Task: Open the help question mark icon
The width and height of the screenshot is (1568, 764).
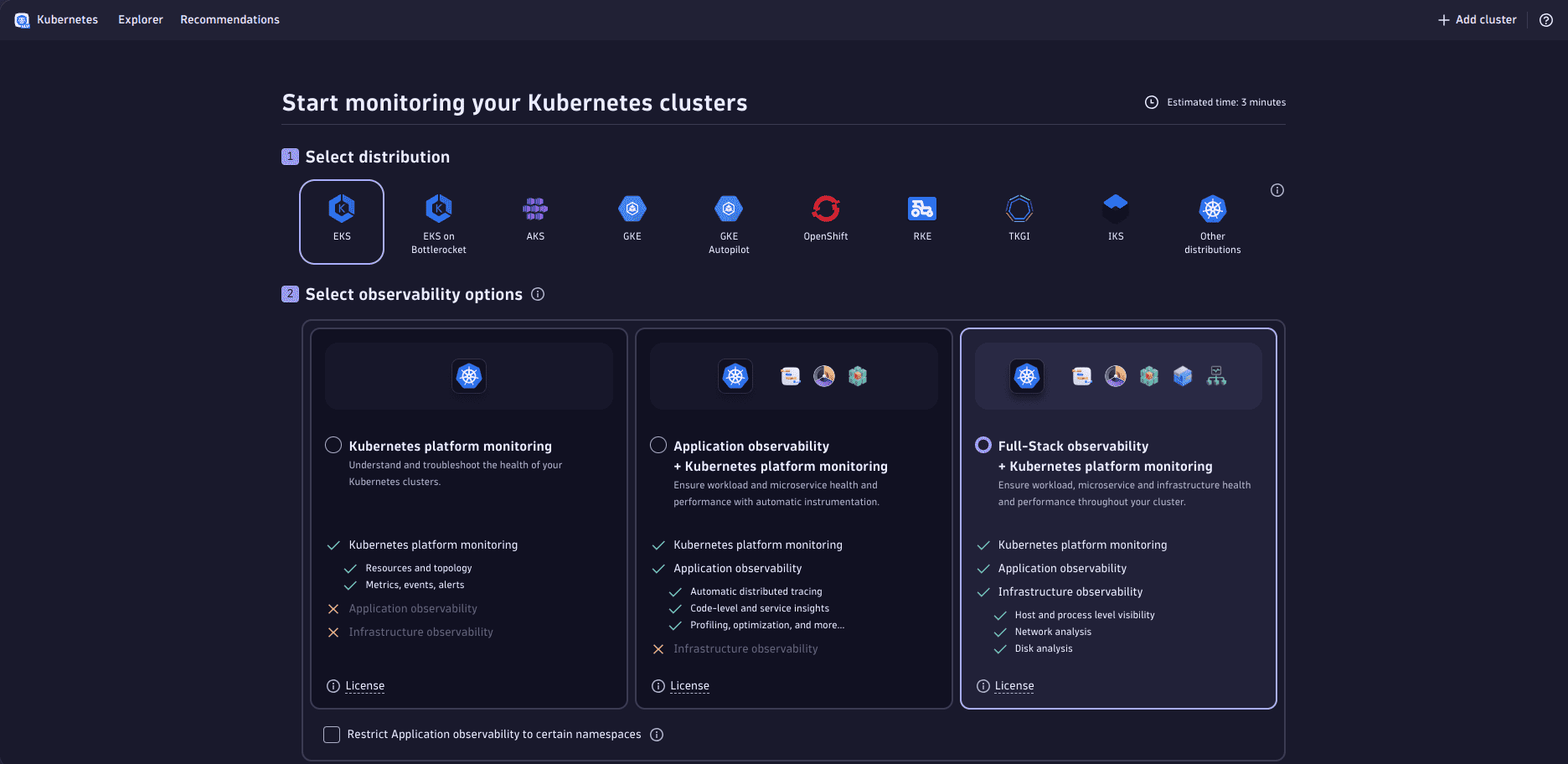Action: (1546, 20)
